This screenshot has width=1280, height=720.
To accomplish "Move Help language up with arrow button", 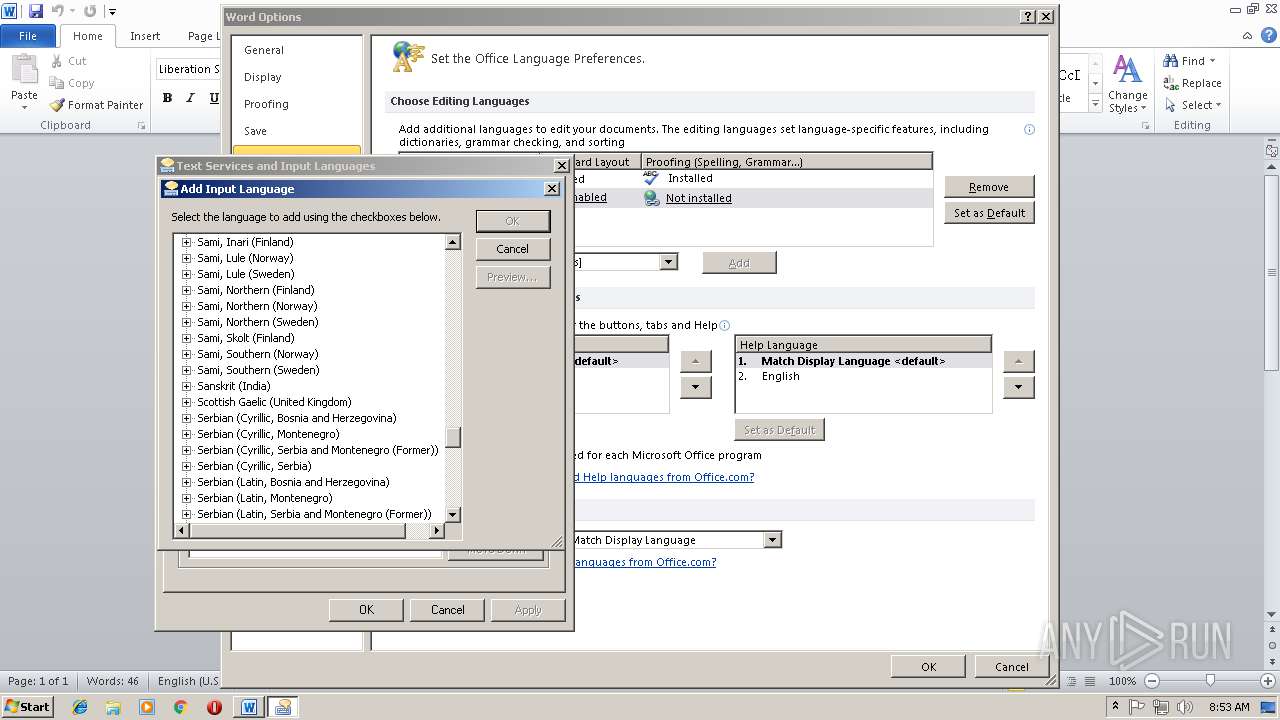I will point(1018,361).
